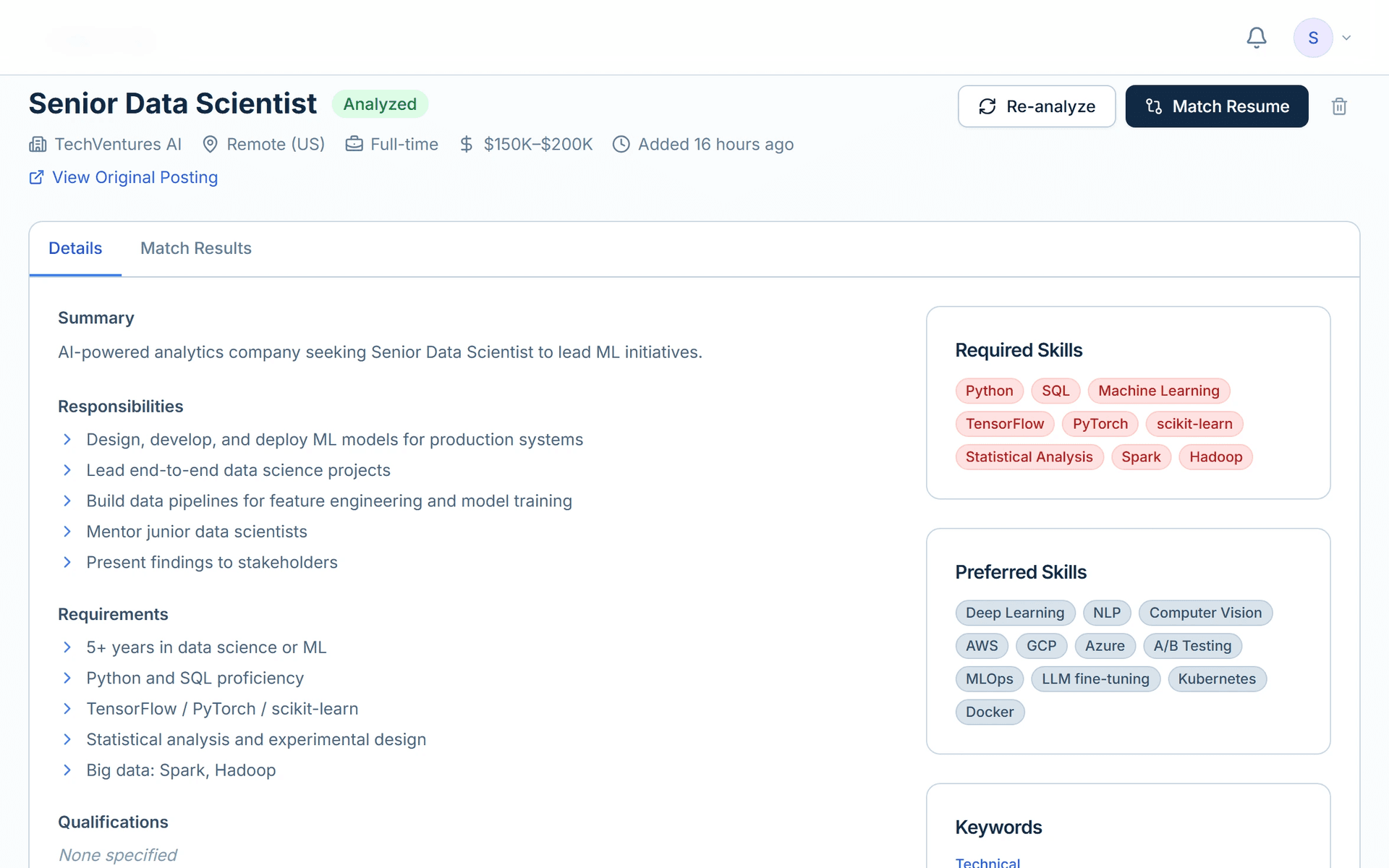Click the building icon next to TechVentures AI
1389x868 pixels.
38,144
